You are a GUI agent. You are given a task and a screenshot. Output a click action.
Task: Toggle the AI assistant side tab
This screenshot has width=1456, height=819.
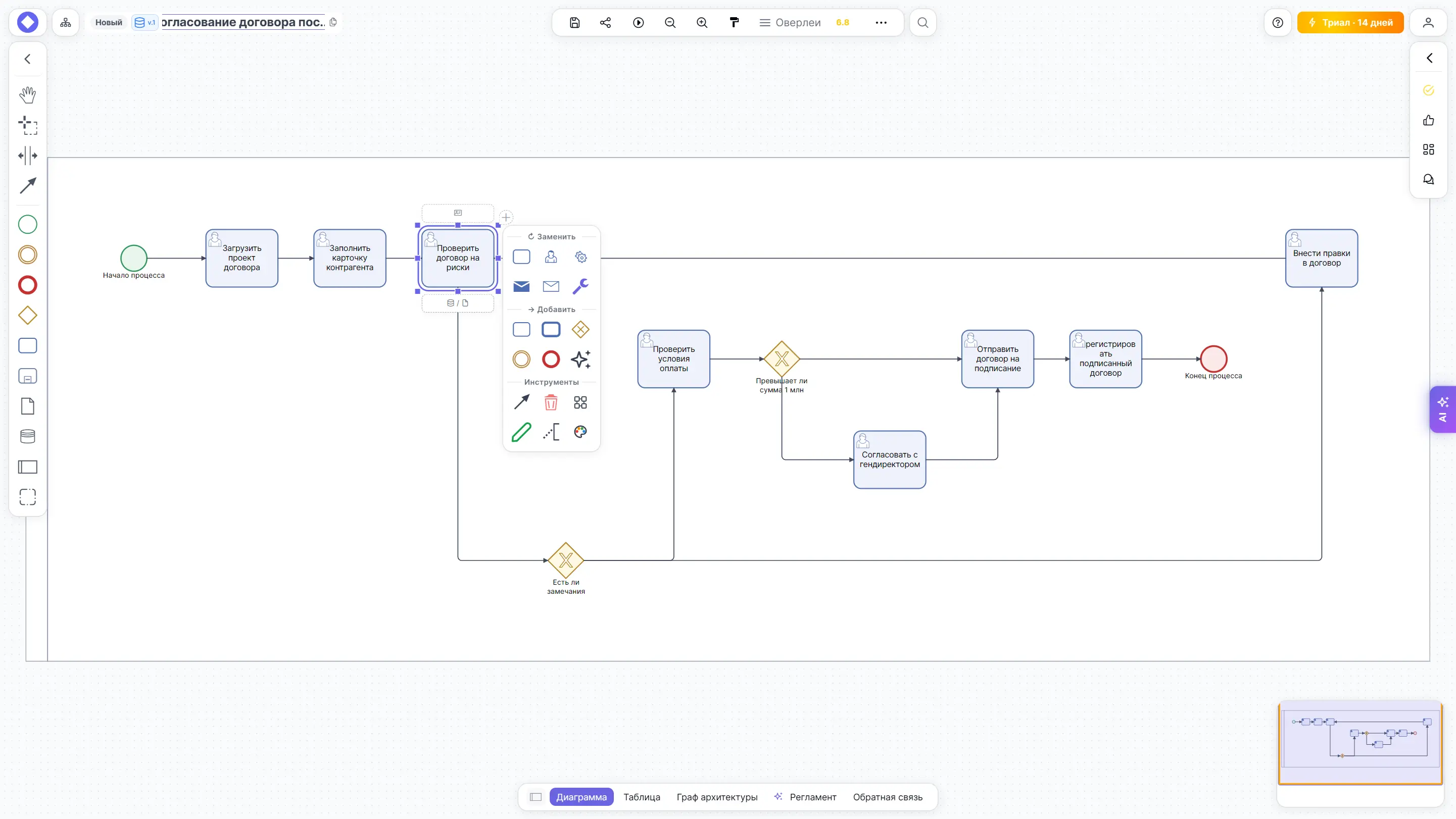tap(1443, 409)
